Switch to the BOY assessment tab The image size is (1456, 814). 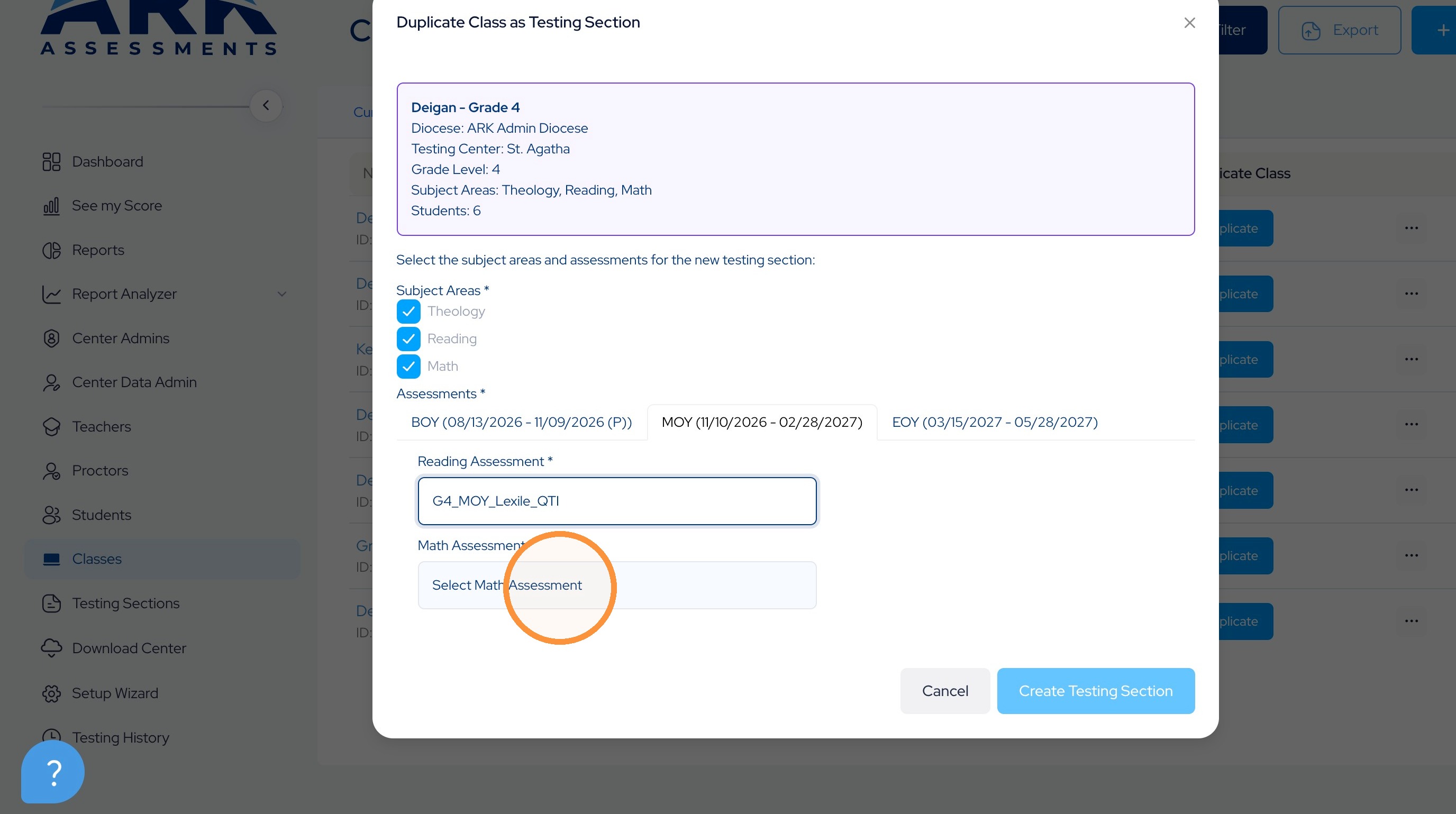pos(521,422)
